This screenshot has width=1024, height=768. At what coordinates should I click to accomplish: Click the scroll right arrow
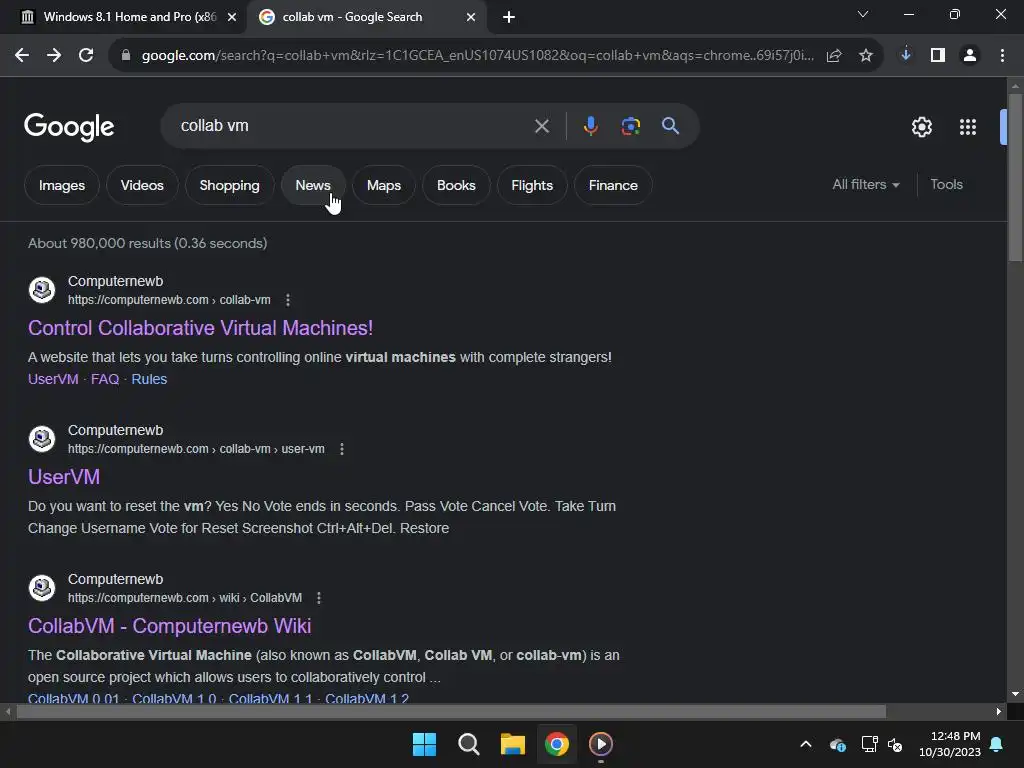pyautogui.click(x=999, y=711)
